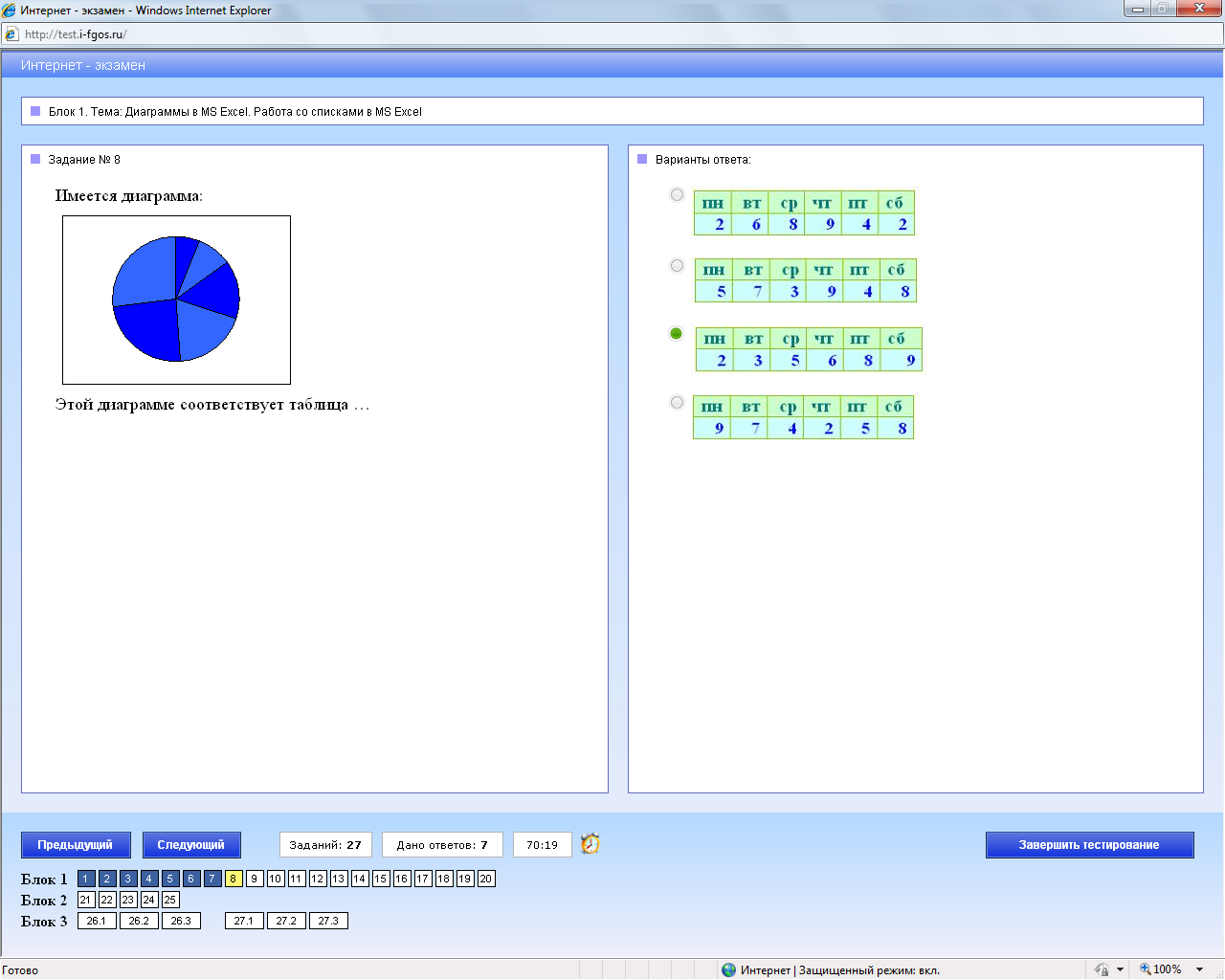
Task: Minimize the Internet Explorer window
Action: (x=1138, y=9)
